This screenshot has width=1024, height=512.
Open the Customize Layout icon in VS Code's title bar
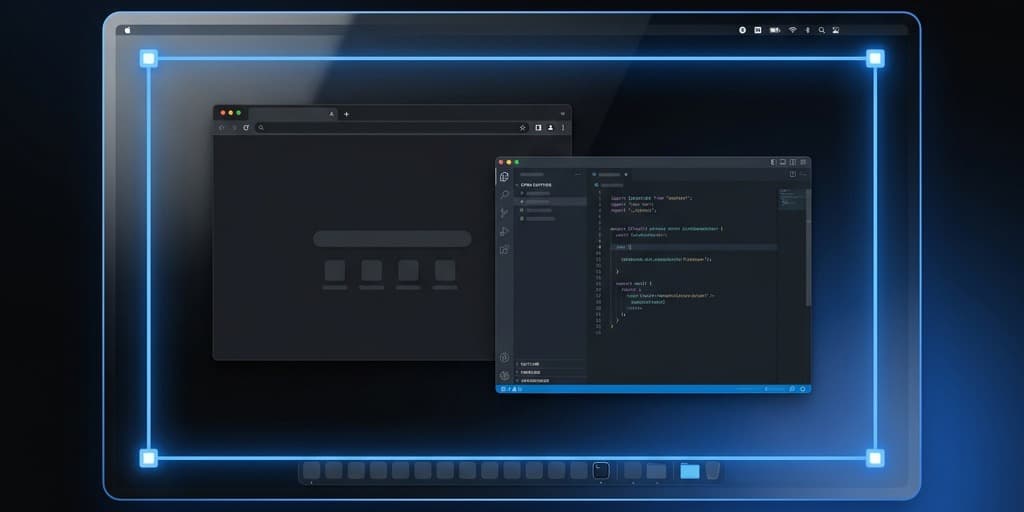[802, 162]
